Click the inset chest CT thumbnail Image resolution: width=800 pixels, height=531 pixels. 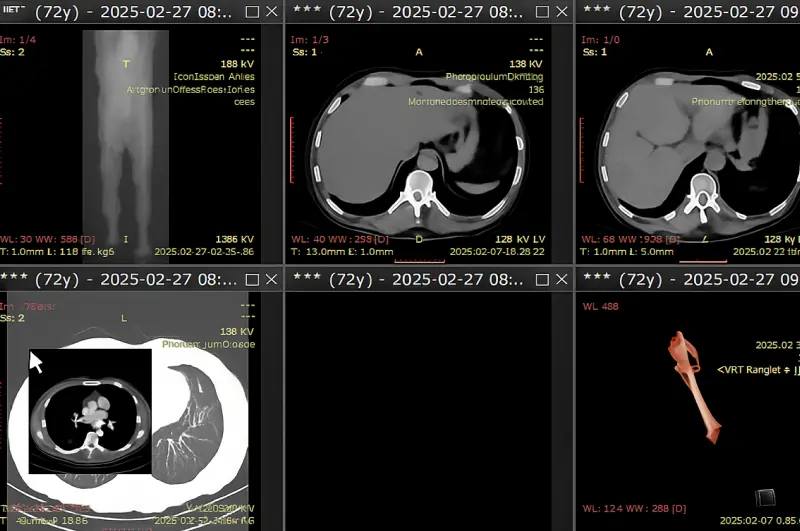(x=90, y=411)
